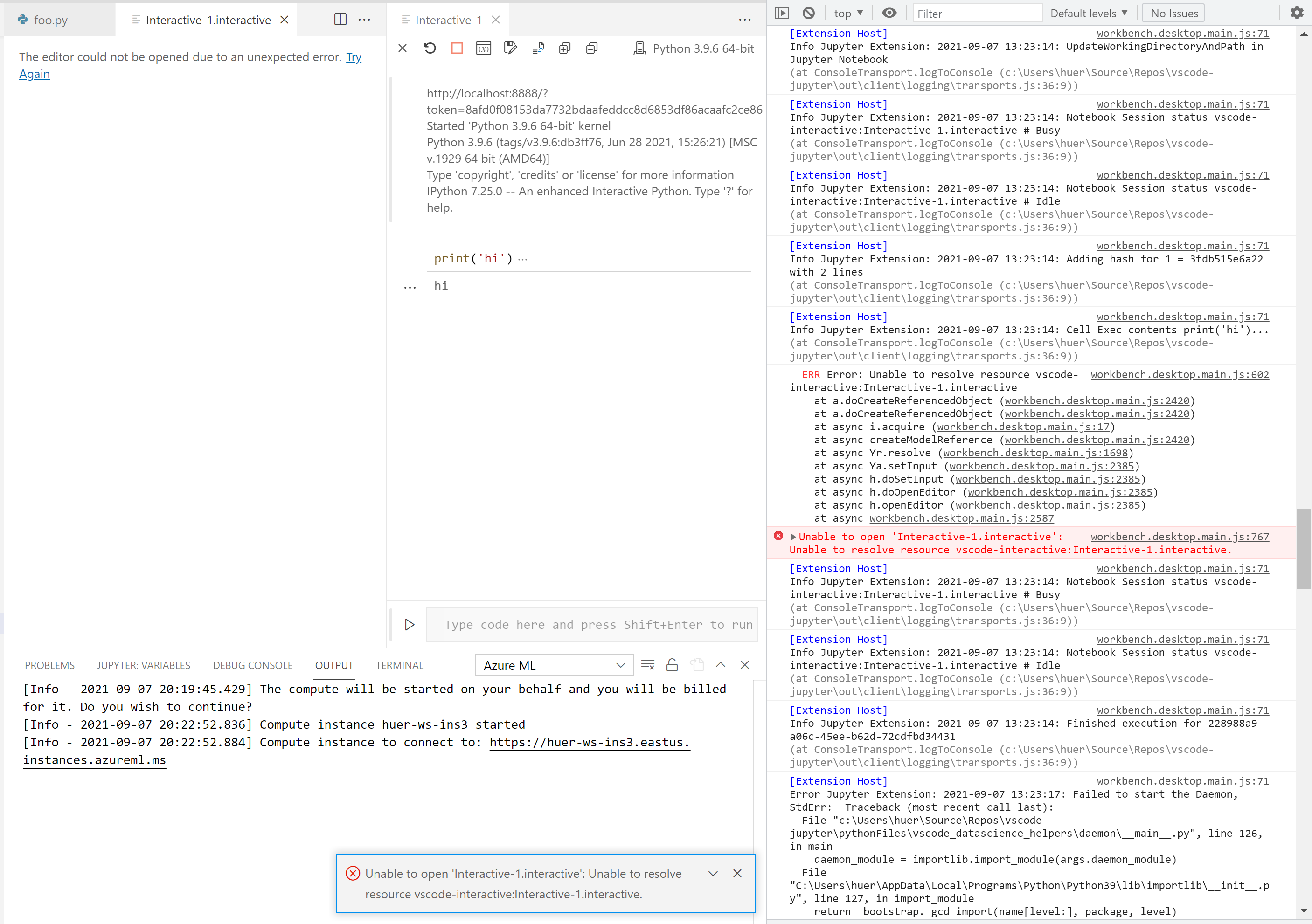The width and height of the screenshot is (1312, 924).
Task: Show the variables viewer icon
Action: tap(483, 48)
